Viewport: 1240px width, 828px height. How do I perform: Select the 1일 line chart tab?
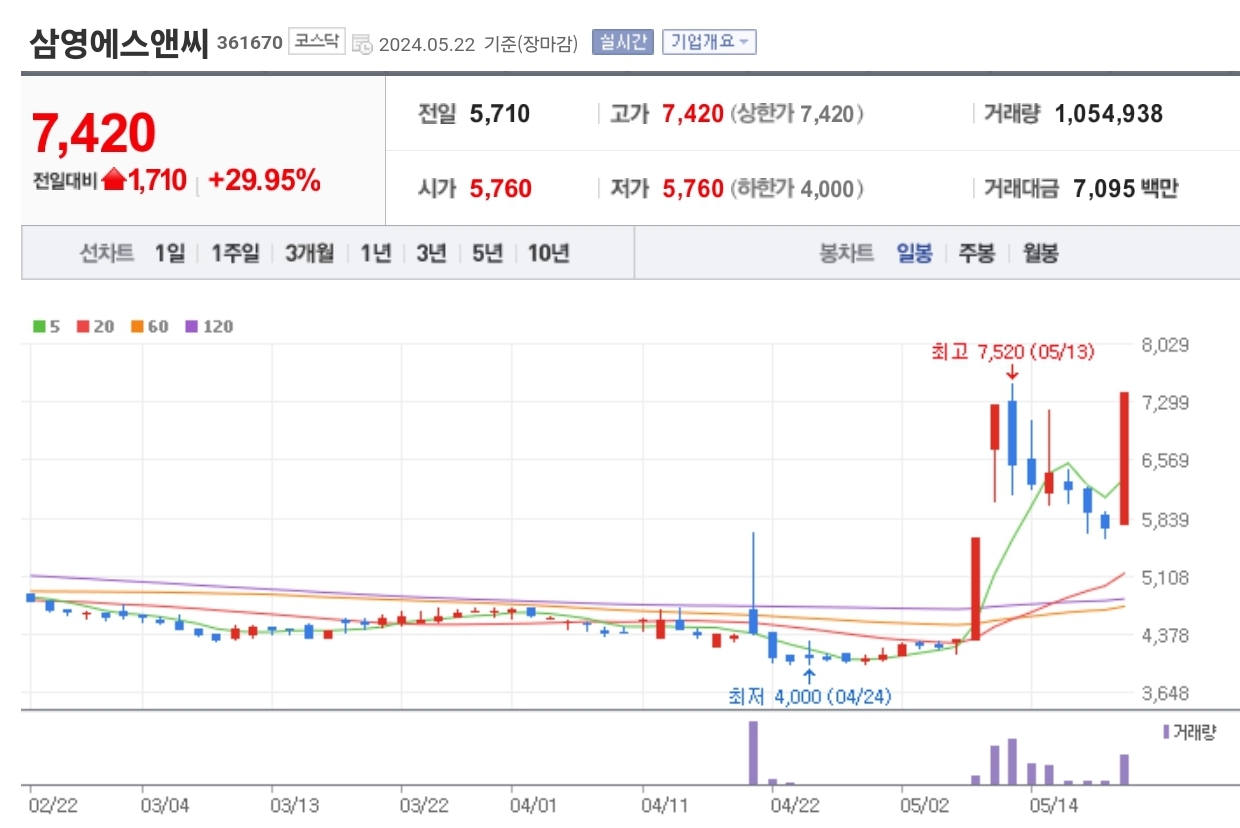(169, 254)
